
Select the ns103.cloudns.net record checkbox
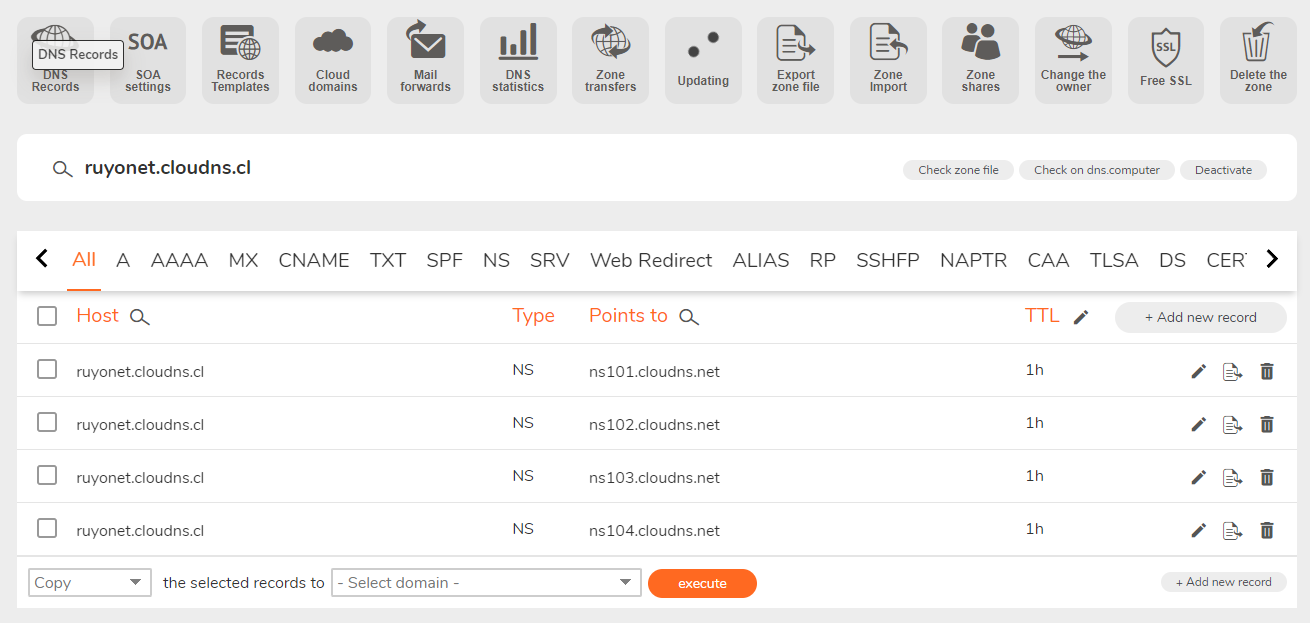[x=47, y=475]
